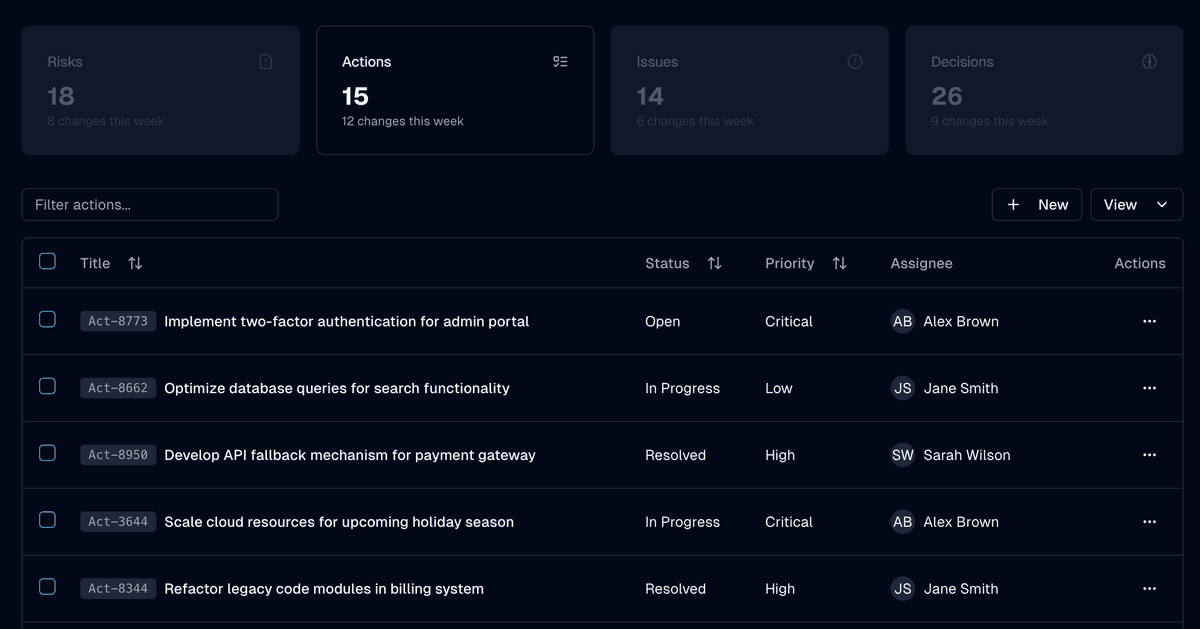1200x629 pixels.
Task: Select all rows with the header checkbox
Action: pos(47,261)
